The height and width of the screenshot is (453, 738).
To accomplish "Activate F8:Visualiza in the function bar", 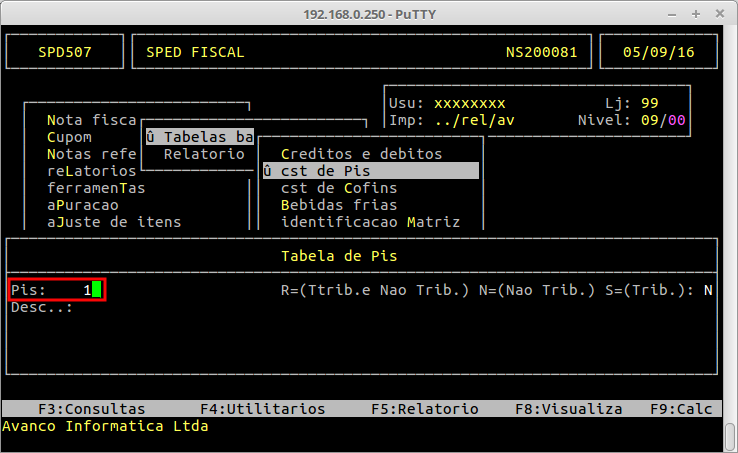I will [x=568, y=409].
